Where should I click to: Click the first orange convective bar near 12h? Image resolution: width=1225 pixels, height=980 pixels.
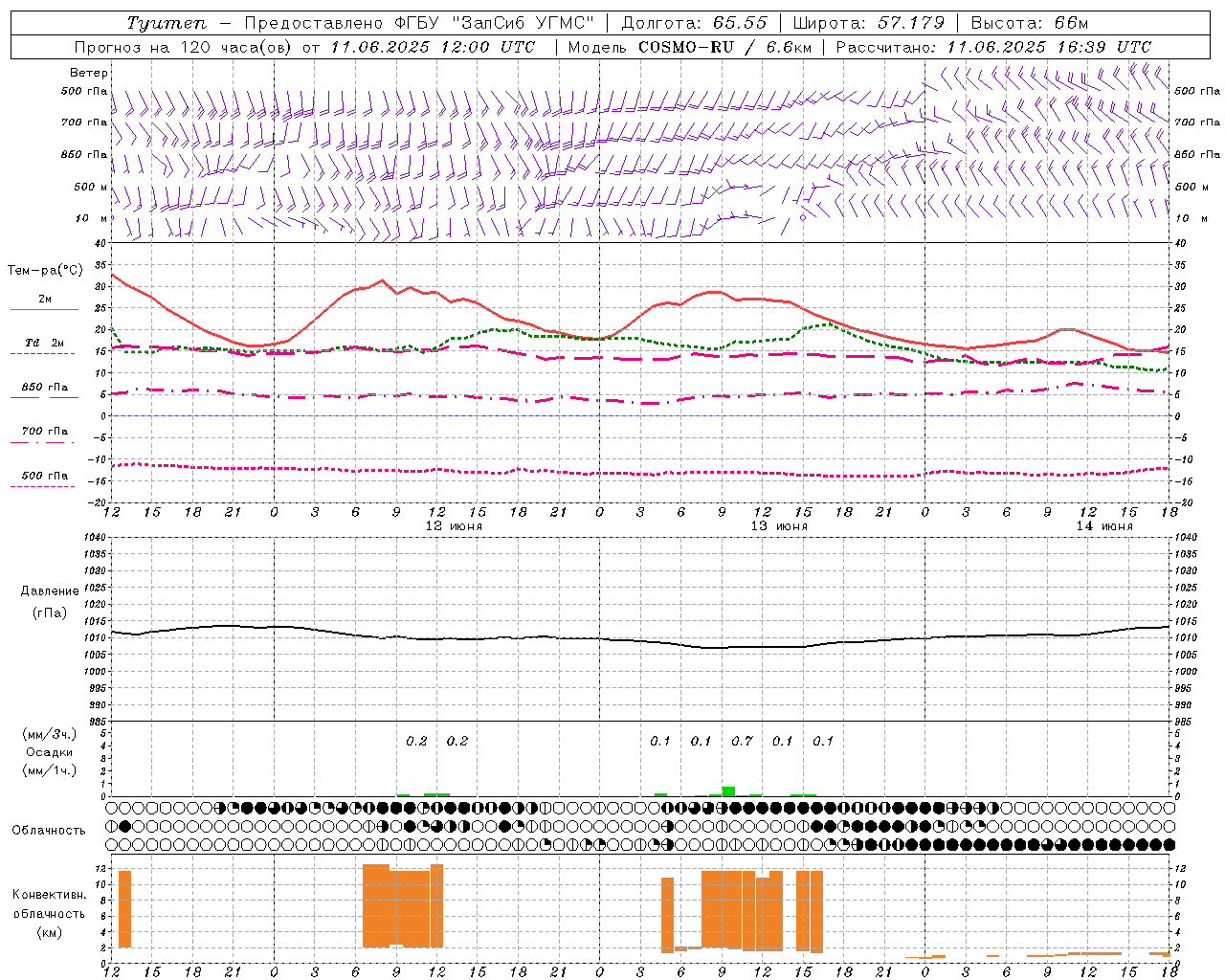124,909
